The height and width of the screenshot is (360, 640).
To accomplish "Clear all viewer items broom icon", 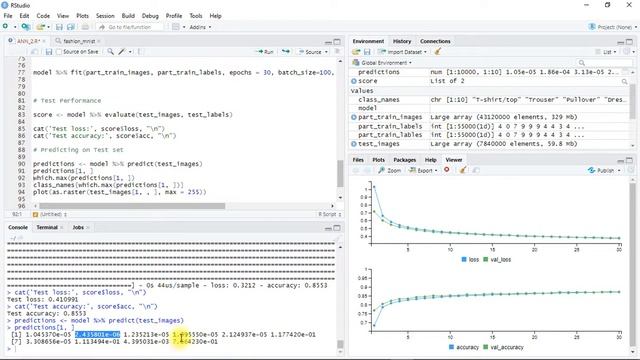I will 462,170.
